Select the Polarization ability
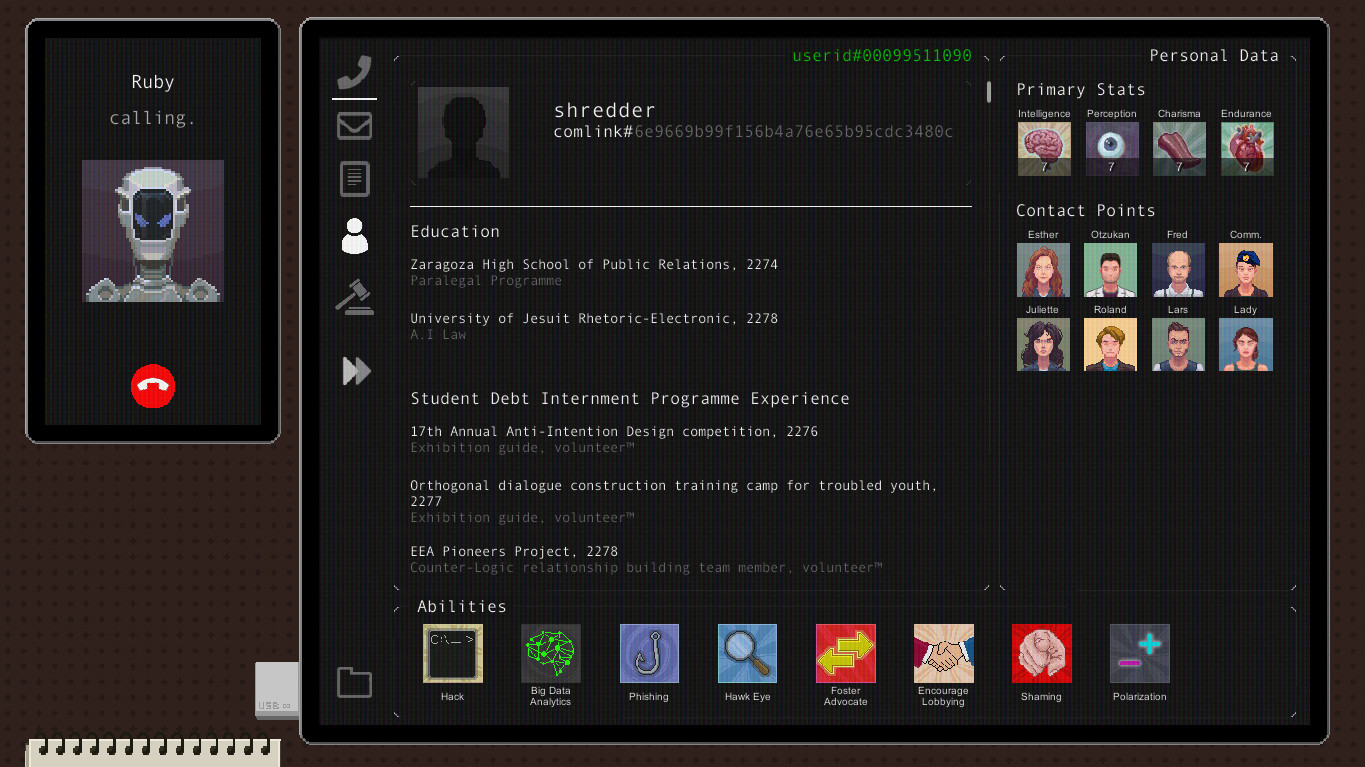 coord(1139,653)
